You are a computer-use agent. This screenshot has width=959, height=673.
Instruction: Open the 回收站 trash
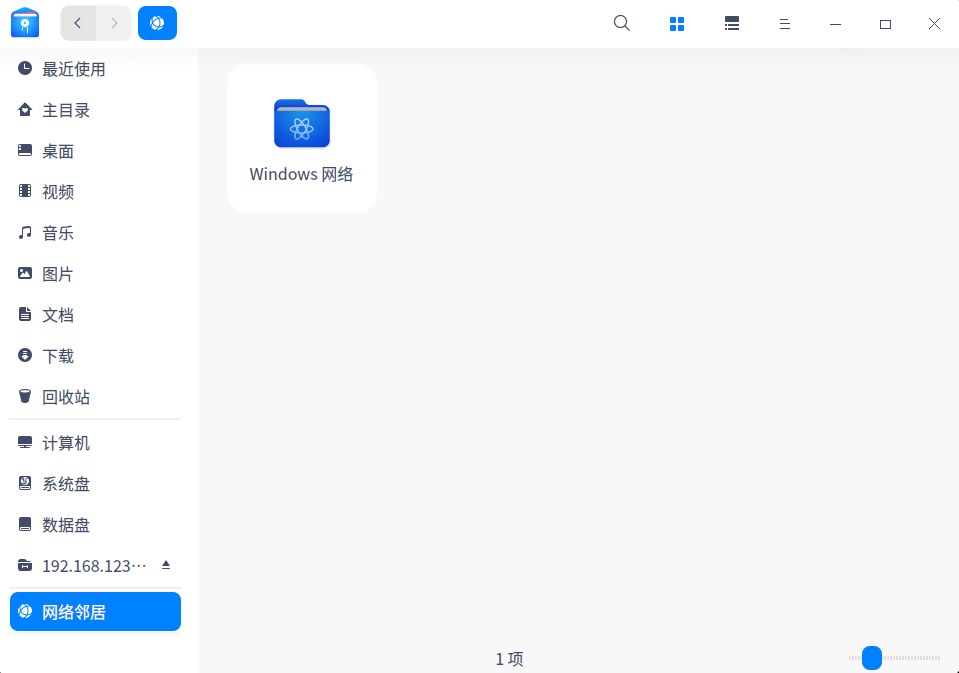pyautogui.click(x=66, y=397)
